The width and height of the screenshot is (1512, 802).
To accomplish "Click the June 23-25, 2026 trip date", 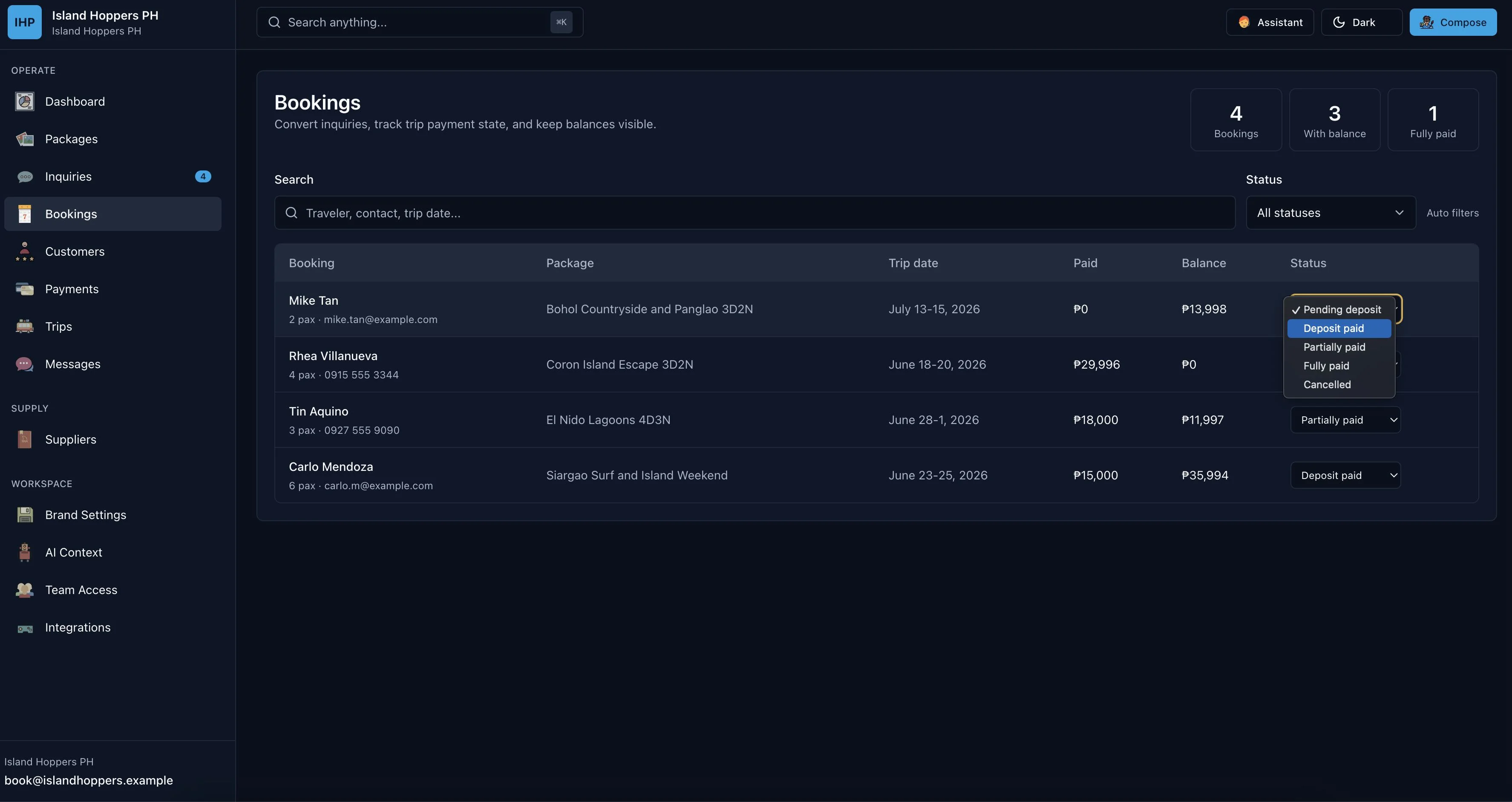I will [x=937, y=476].
